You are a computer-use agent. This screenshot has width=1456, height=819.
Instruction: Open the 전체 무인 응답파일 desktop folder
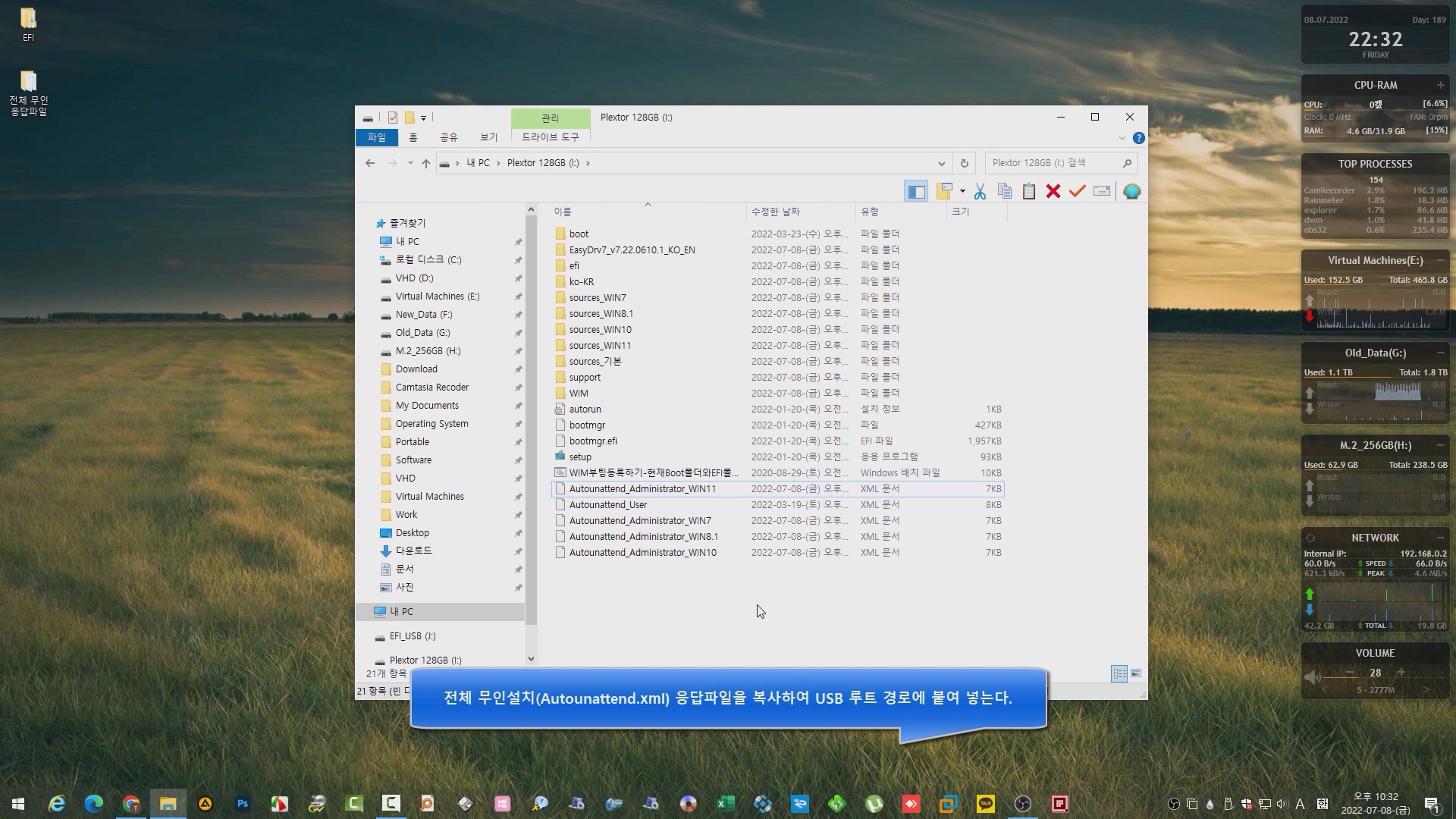coord(28,93)
